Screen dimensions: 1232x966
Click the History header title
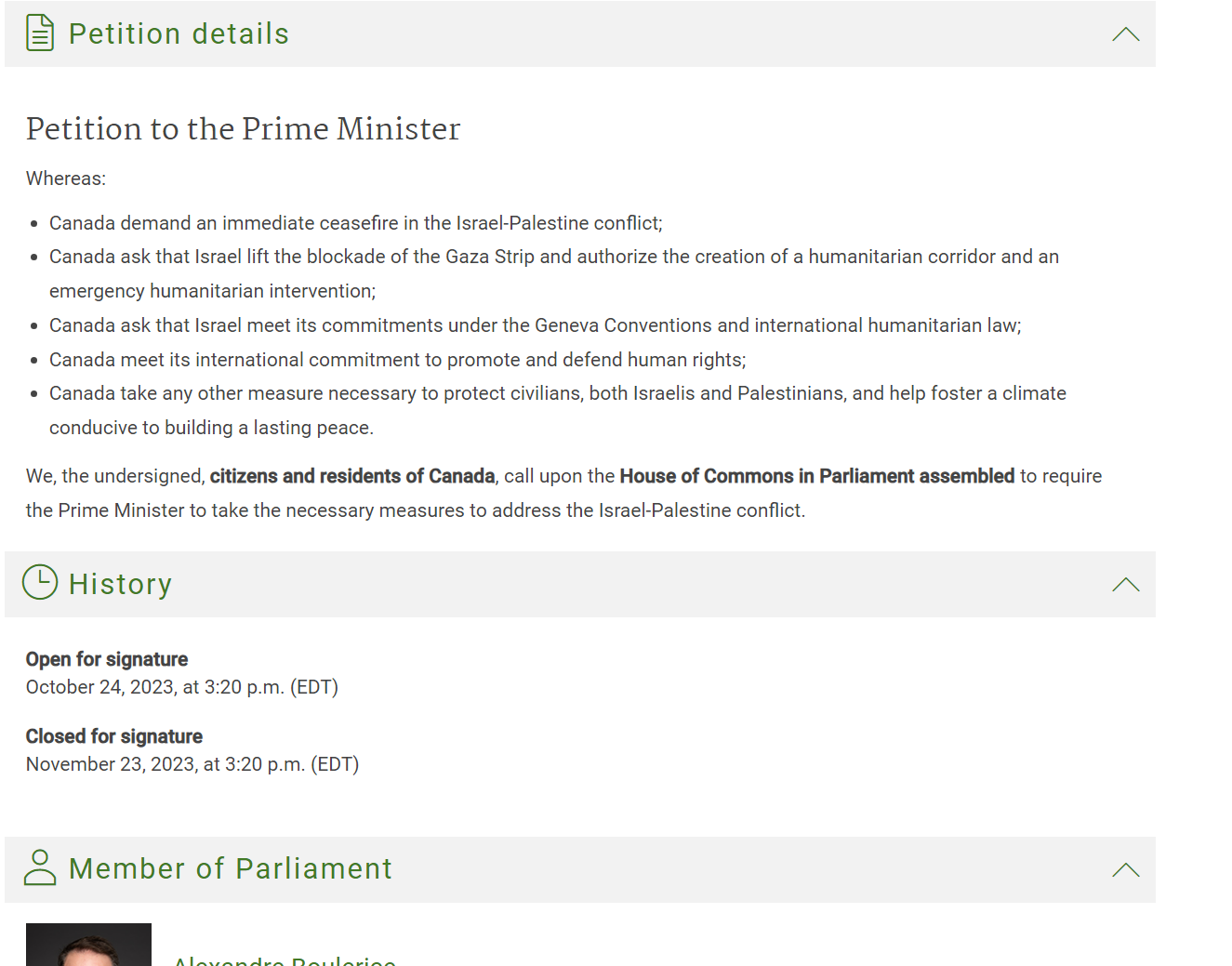click(121, 584)
